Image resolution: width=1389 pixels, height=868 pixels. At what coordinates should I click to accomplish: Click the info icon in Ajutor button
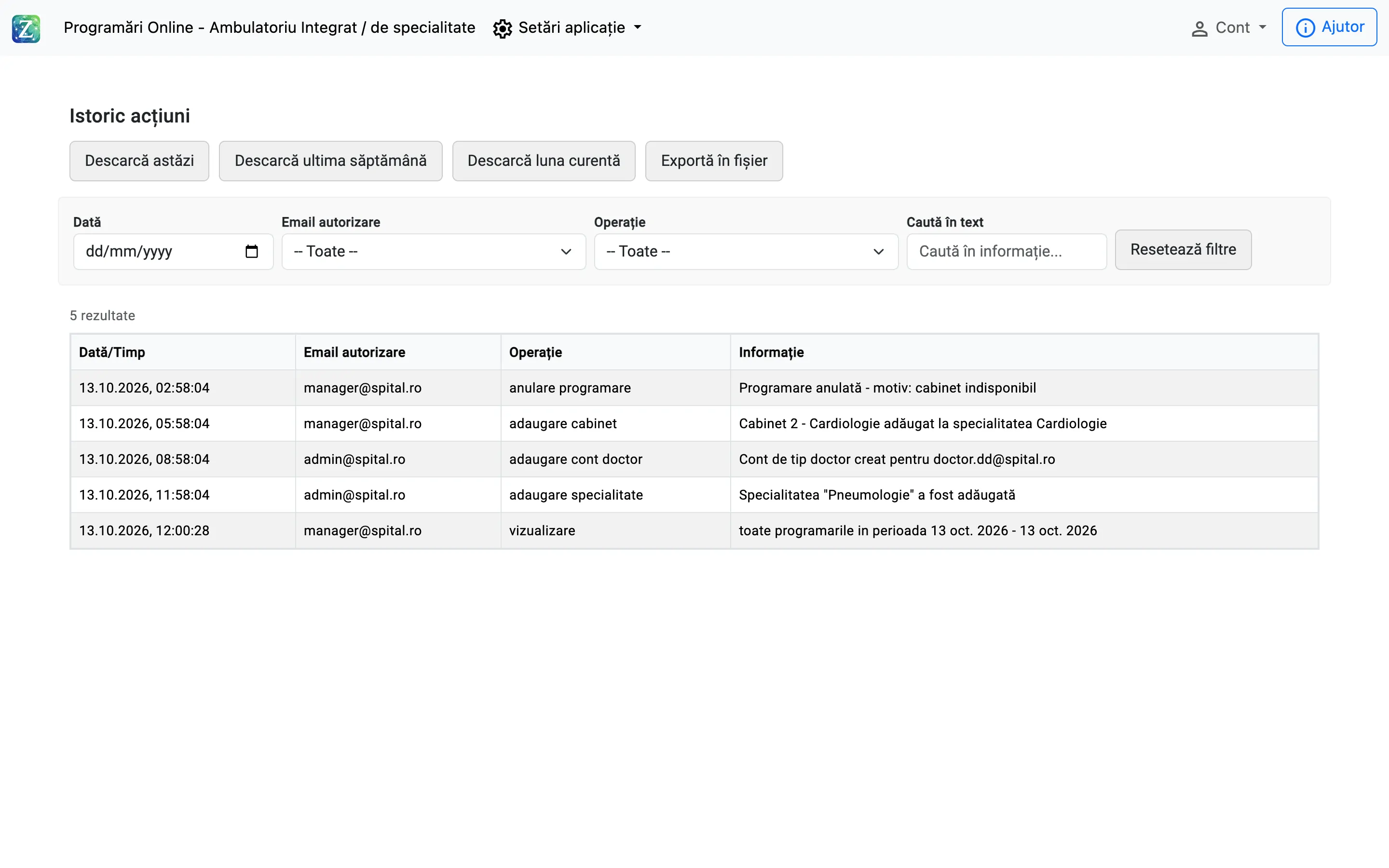(1305, 27)
